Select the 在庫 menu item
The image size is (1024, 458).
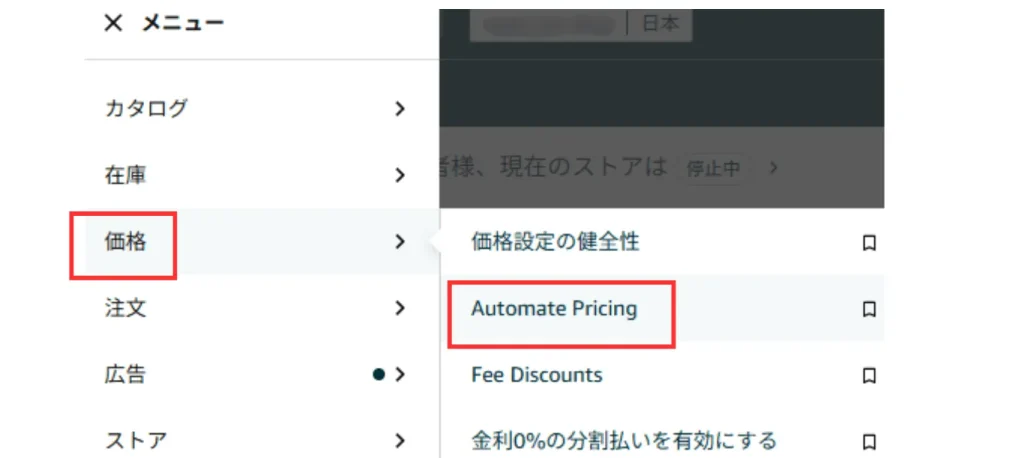pyautogui.click(x=126, y=175)
